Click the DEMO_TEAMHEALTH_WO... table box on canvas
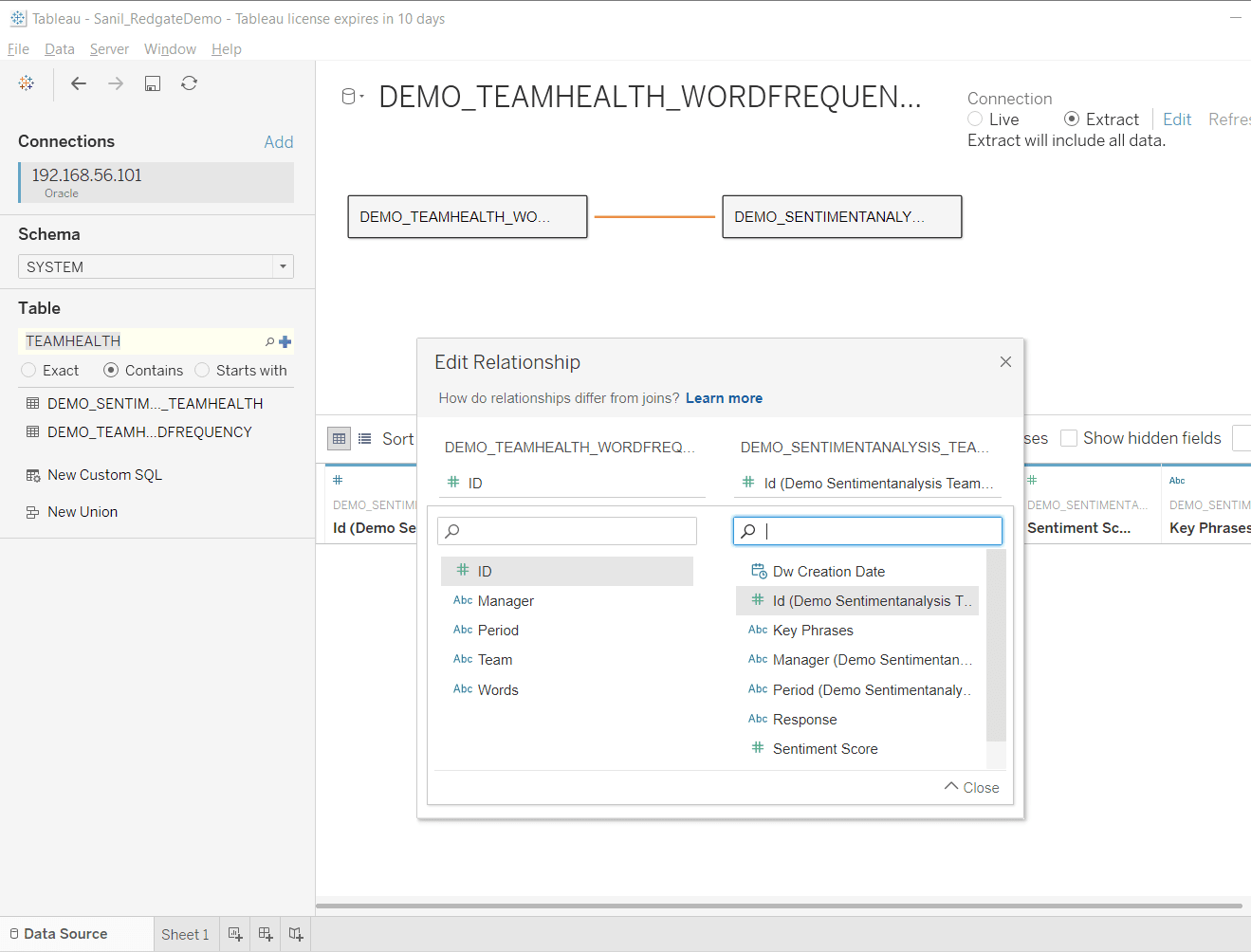 coord(468,216)
